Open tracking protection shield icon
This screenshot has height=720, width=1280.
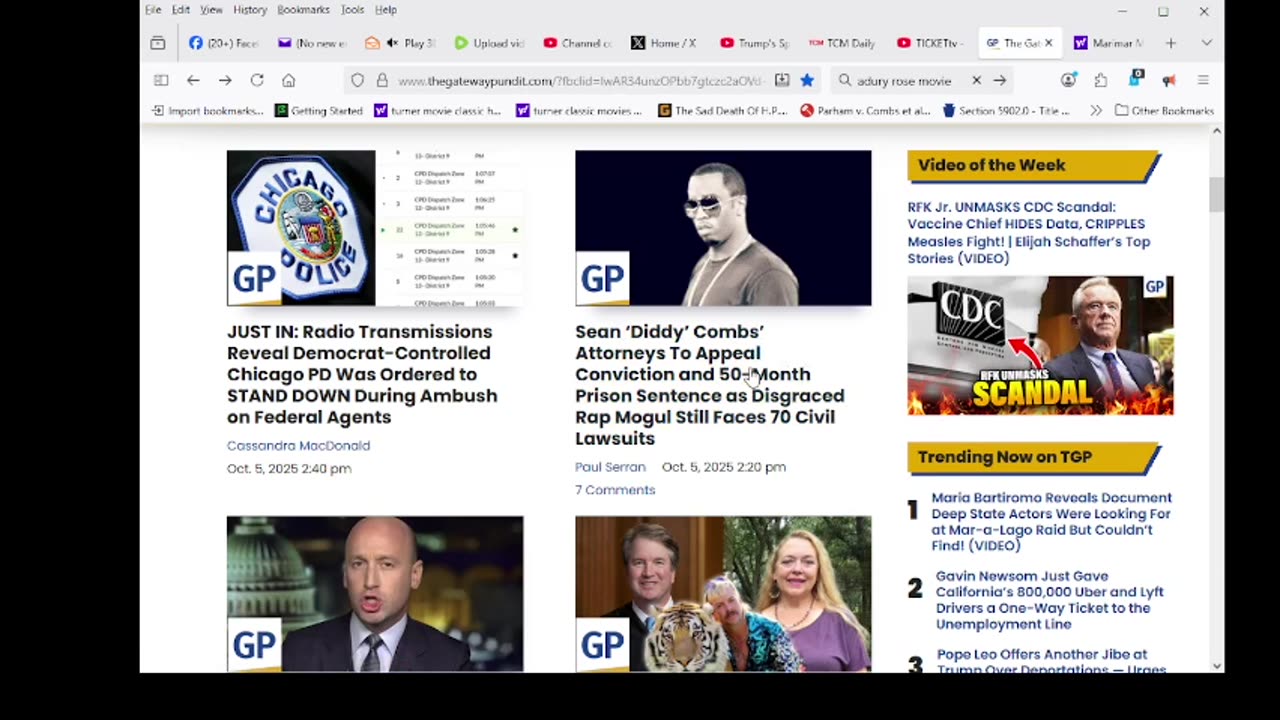point(357,80)
